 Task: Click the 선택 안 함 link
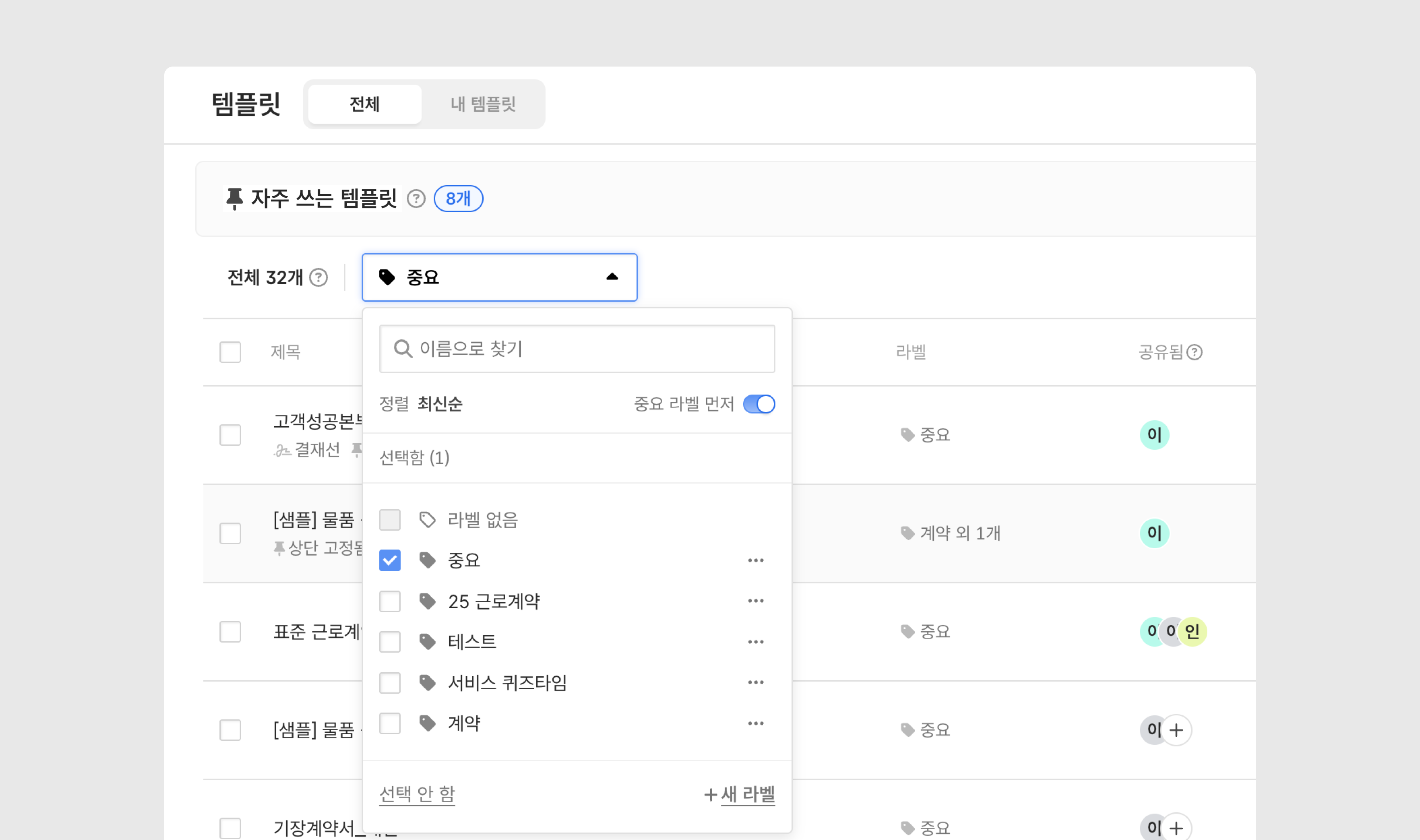pyautogui.click(x=416, y=793)
